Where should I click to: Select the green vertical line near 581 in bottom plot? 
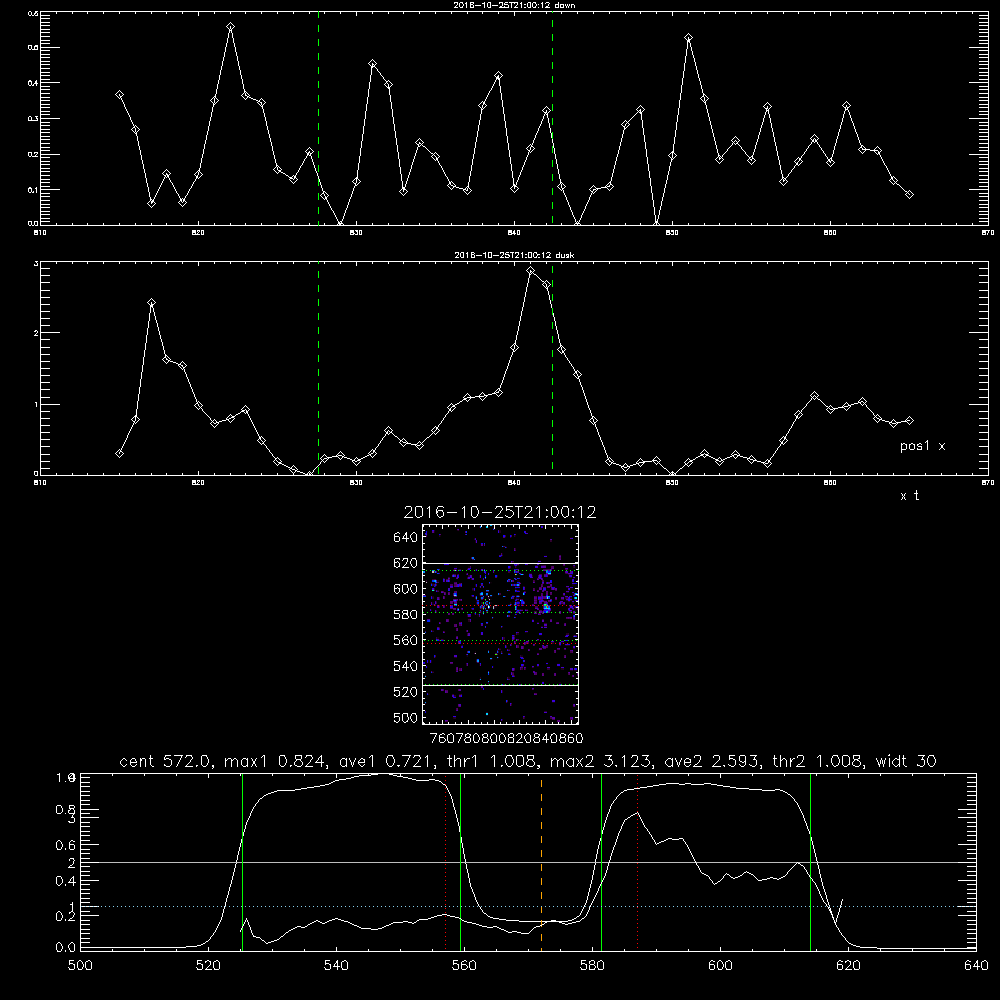(601, 861)
